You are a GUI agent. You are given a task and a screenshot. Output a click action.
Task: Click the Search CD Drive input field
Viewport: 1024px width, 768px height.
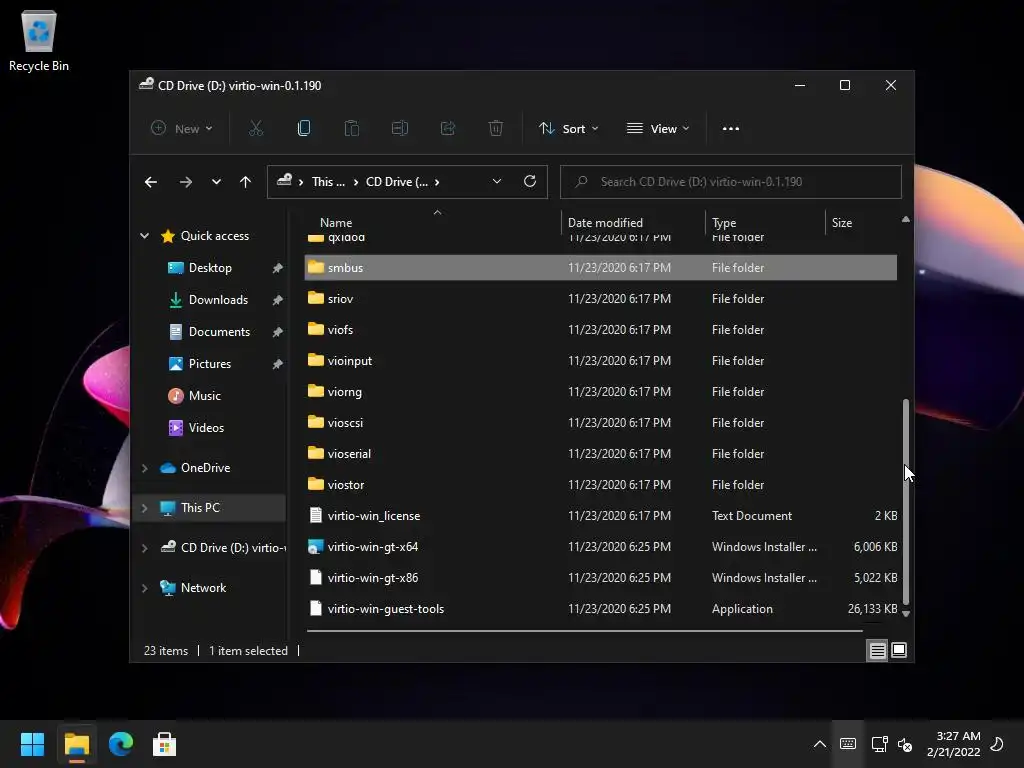pos(731,182)
